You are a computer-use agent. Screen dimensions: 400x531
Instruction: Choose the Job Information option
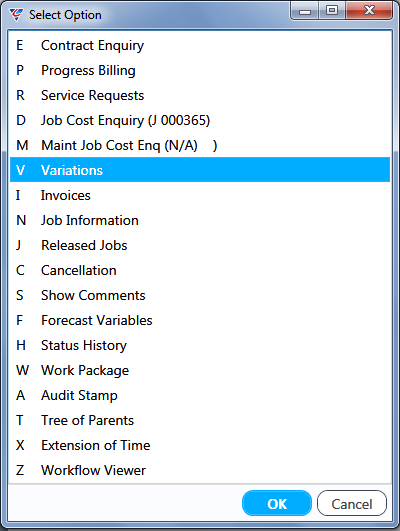click(x=200, y=220)
